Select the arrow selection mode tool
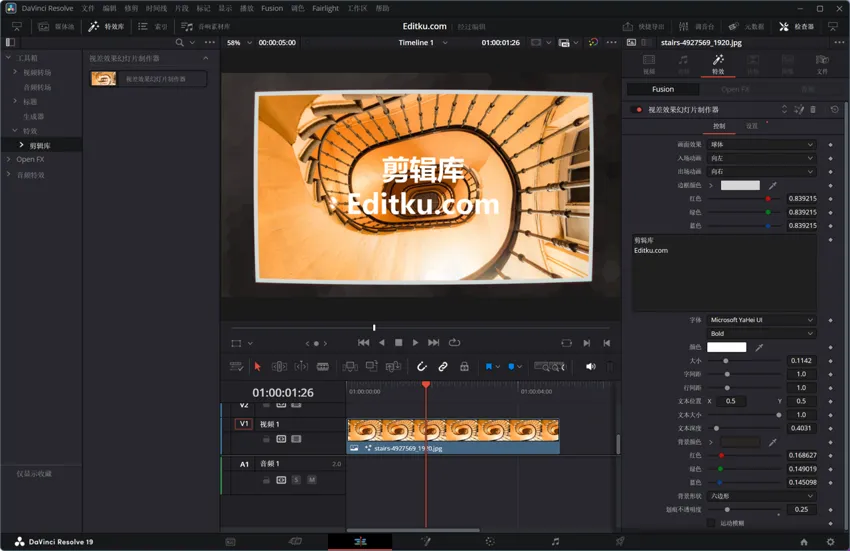 click(x=257, y=367)
